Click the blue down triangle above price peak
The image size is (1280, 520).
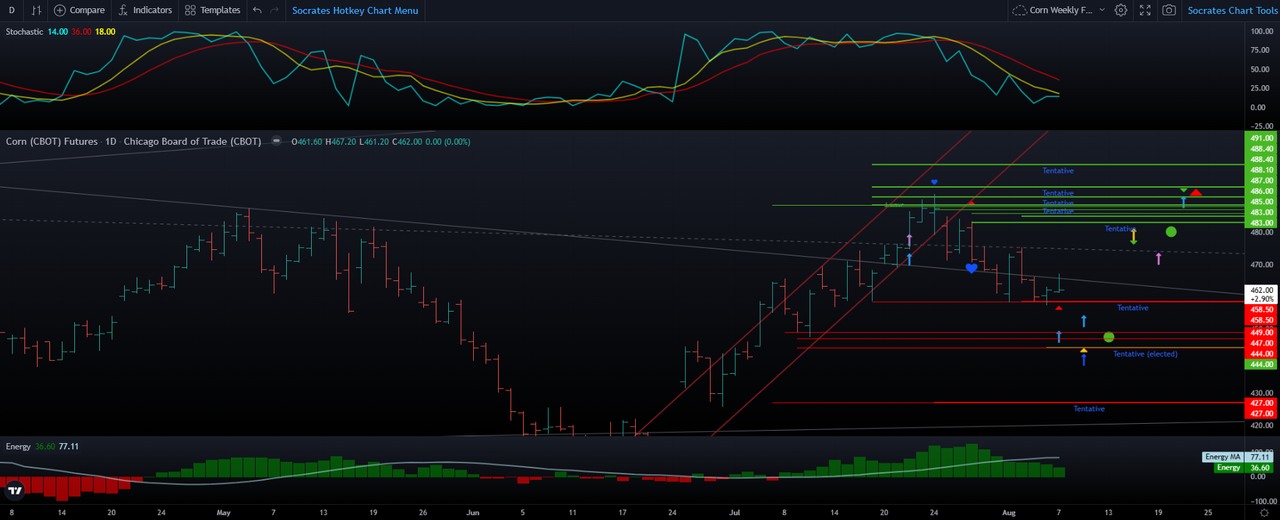coord(934,182)
